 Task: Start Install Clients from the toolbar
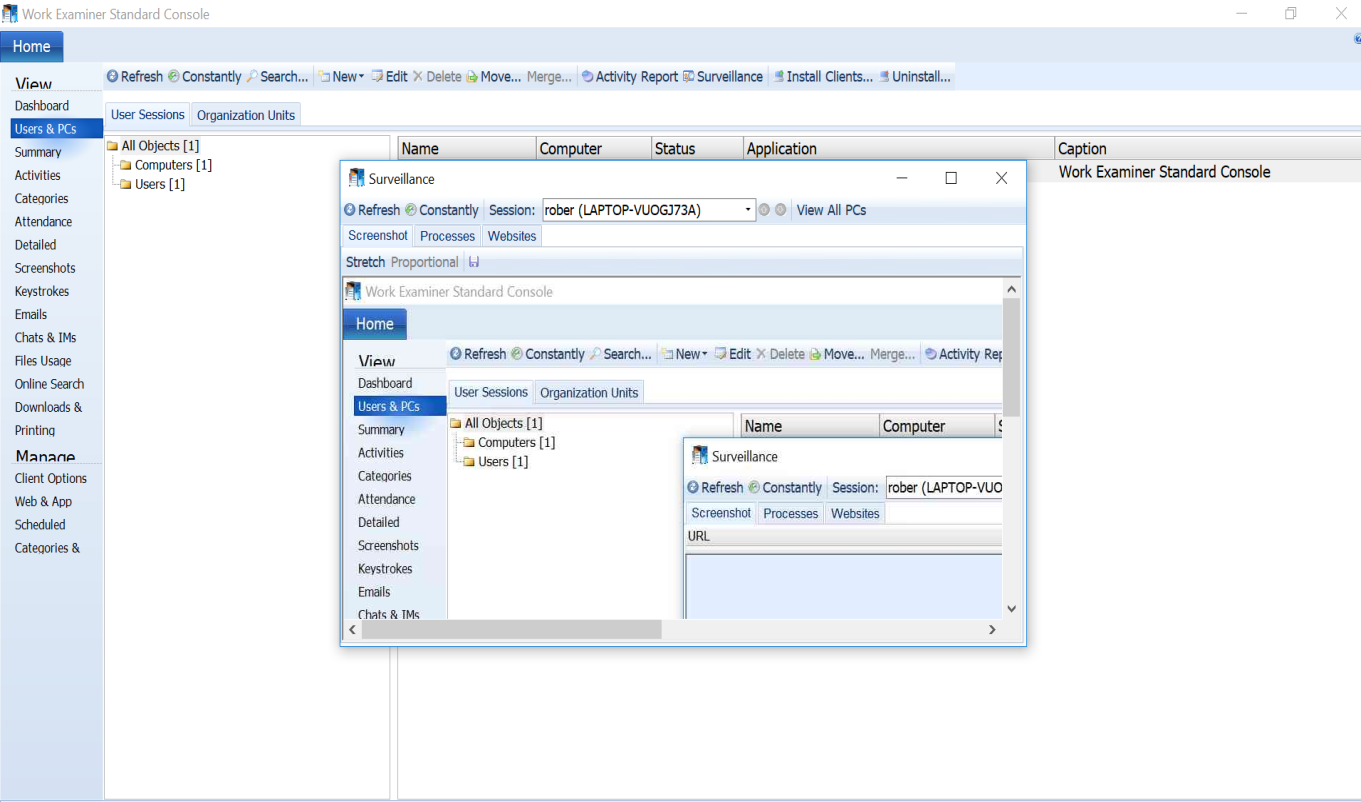point(822,76)
